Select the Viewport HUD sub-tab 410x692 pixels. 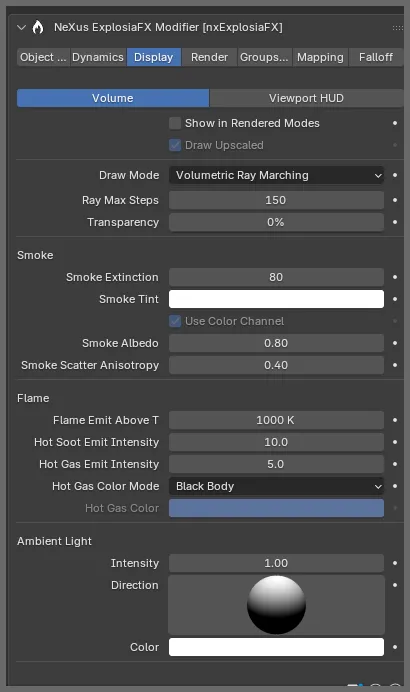306,98
